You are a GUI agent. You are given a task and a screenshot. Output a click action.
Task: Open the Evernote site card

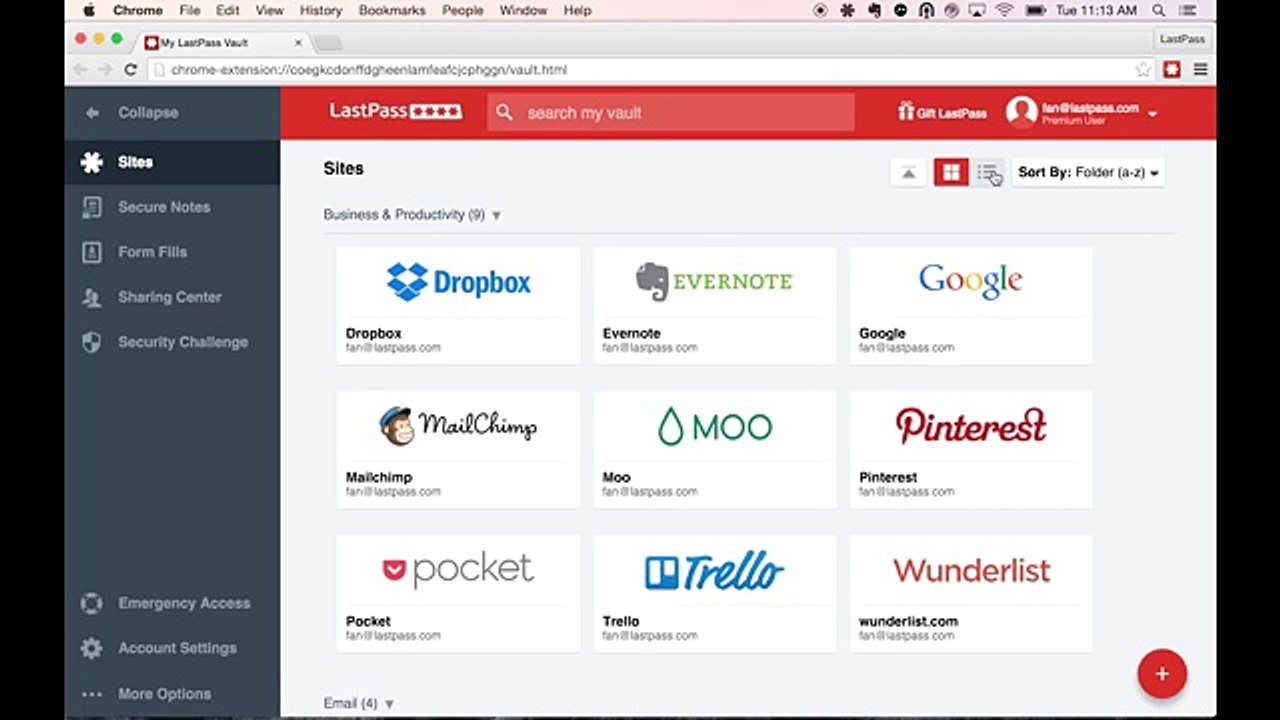click(715, 306)
